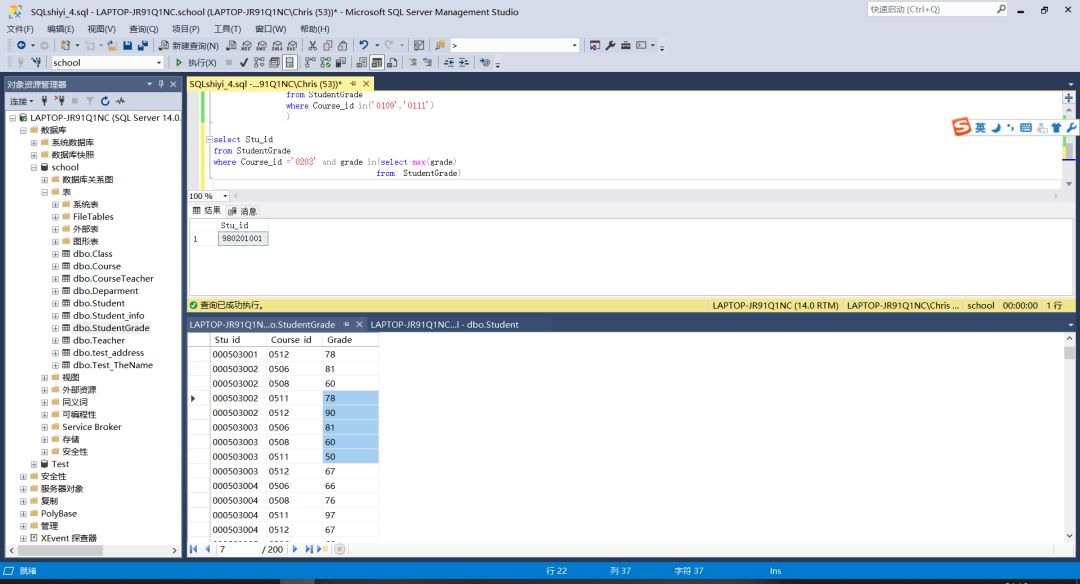Open the dbo.Student table tab

(444, 324)
